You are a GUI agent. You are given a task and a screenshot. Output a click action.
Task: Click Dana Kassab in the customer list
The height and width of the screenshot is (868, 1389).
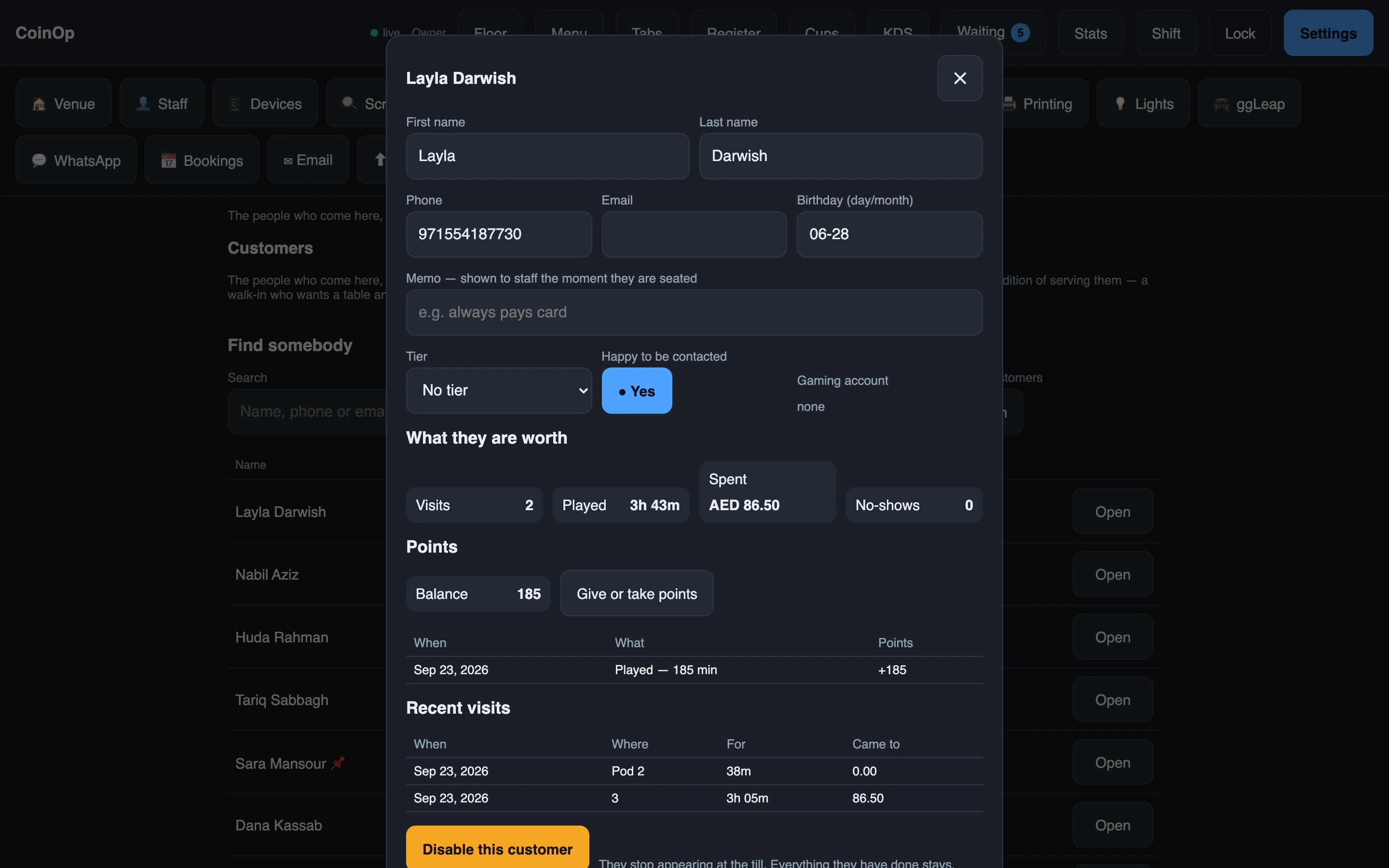[x=278, y=826]
